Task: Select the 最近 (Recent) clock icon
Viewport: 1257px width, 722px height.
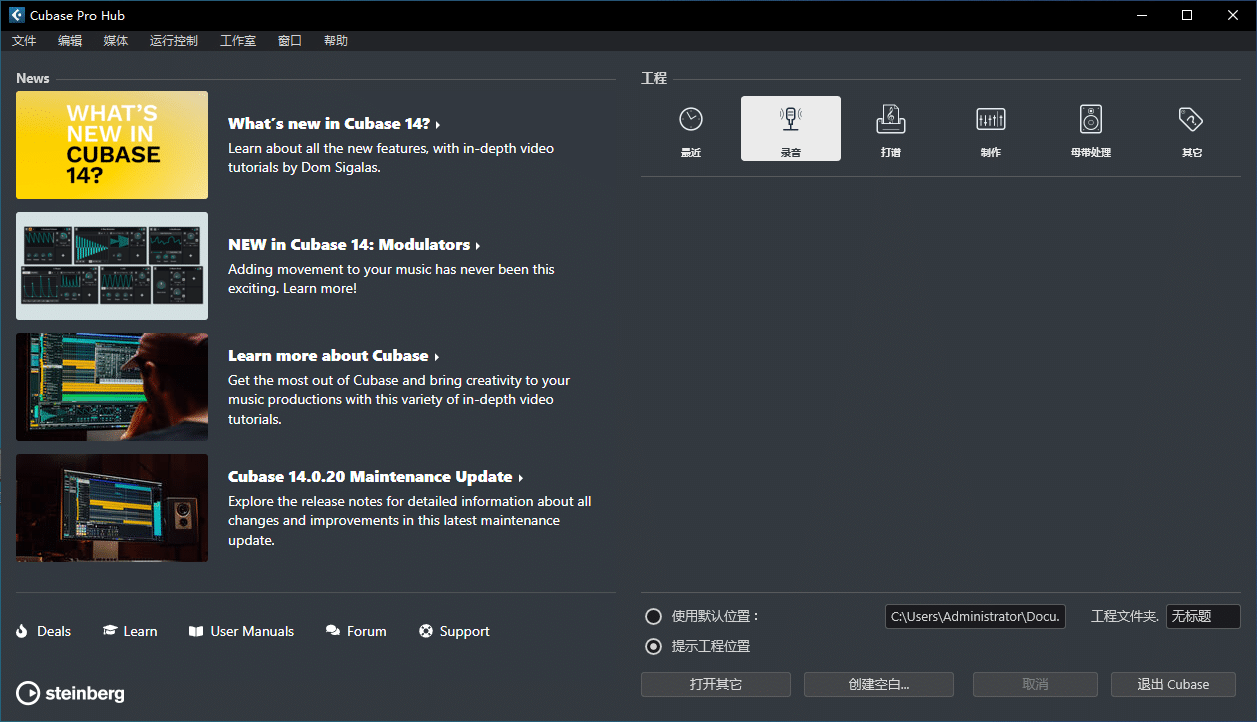Action: tap(690, 120)
